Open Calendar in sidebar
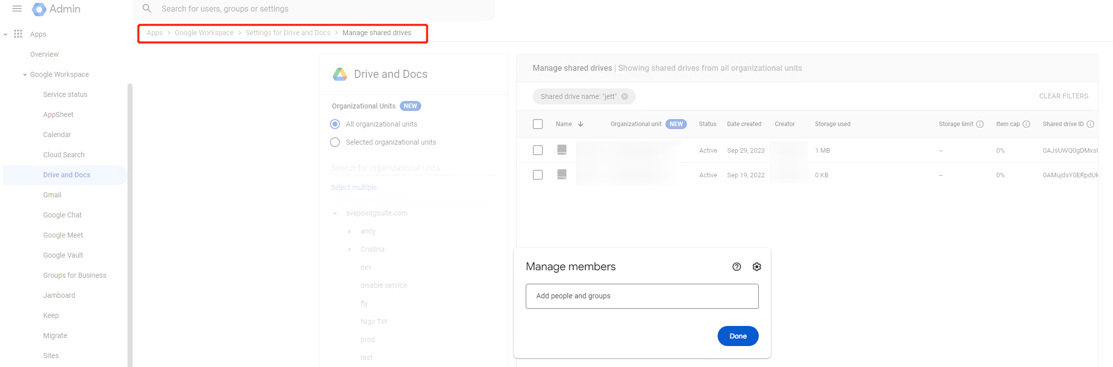This screenshot has width=1113, height=367. (57, 135)
